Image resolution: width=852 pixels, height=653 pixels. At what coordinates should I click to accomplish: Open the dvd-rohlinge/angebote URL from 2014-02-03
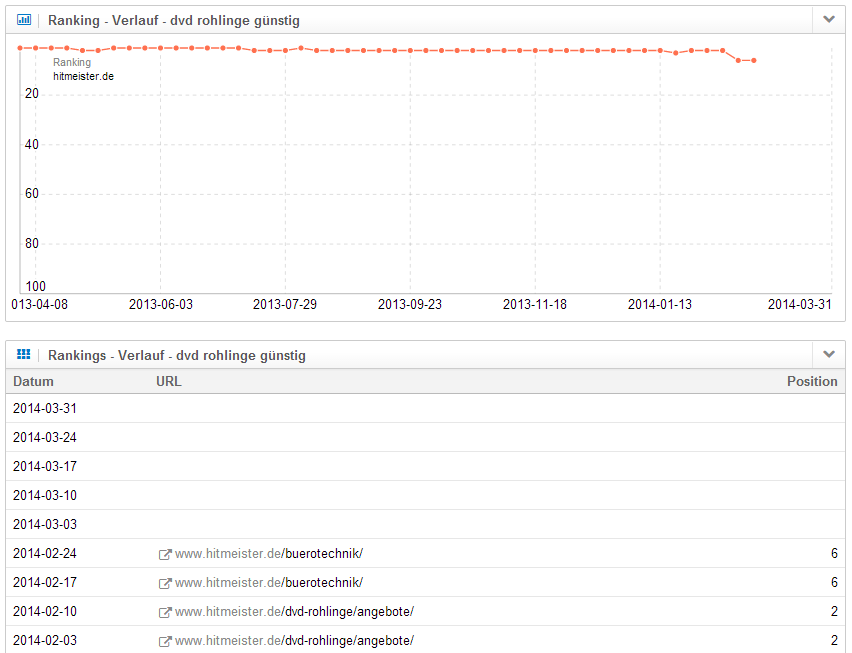point(294,641)
